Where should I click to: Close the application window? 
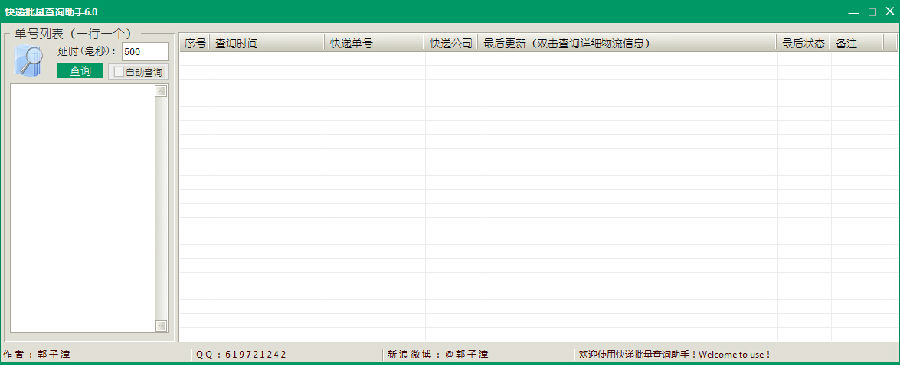pos(890,11)
